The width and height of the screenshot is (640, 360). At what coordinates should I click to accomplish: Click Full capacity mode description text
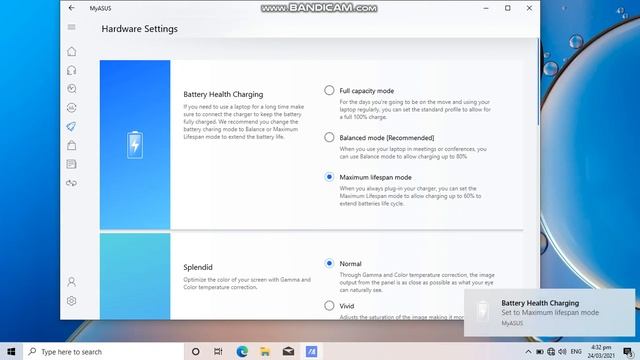coord(415,109)
